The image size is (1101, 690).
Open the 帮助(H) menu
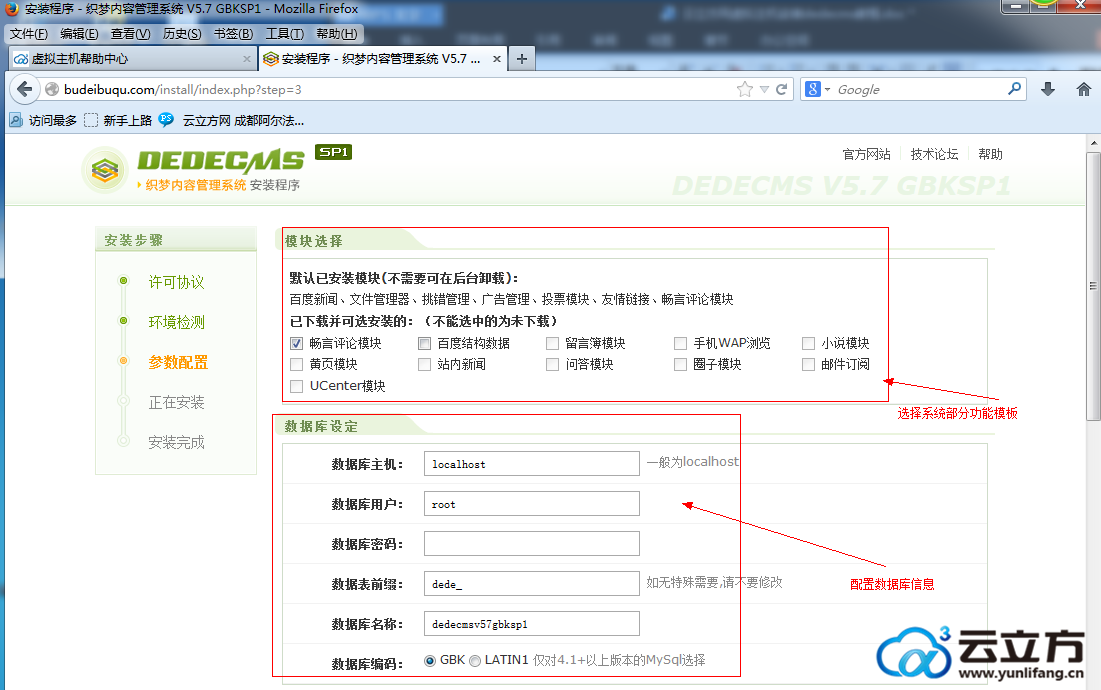pos(336,34)
